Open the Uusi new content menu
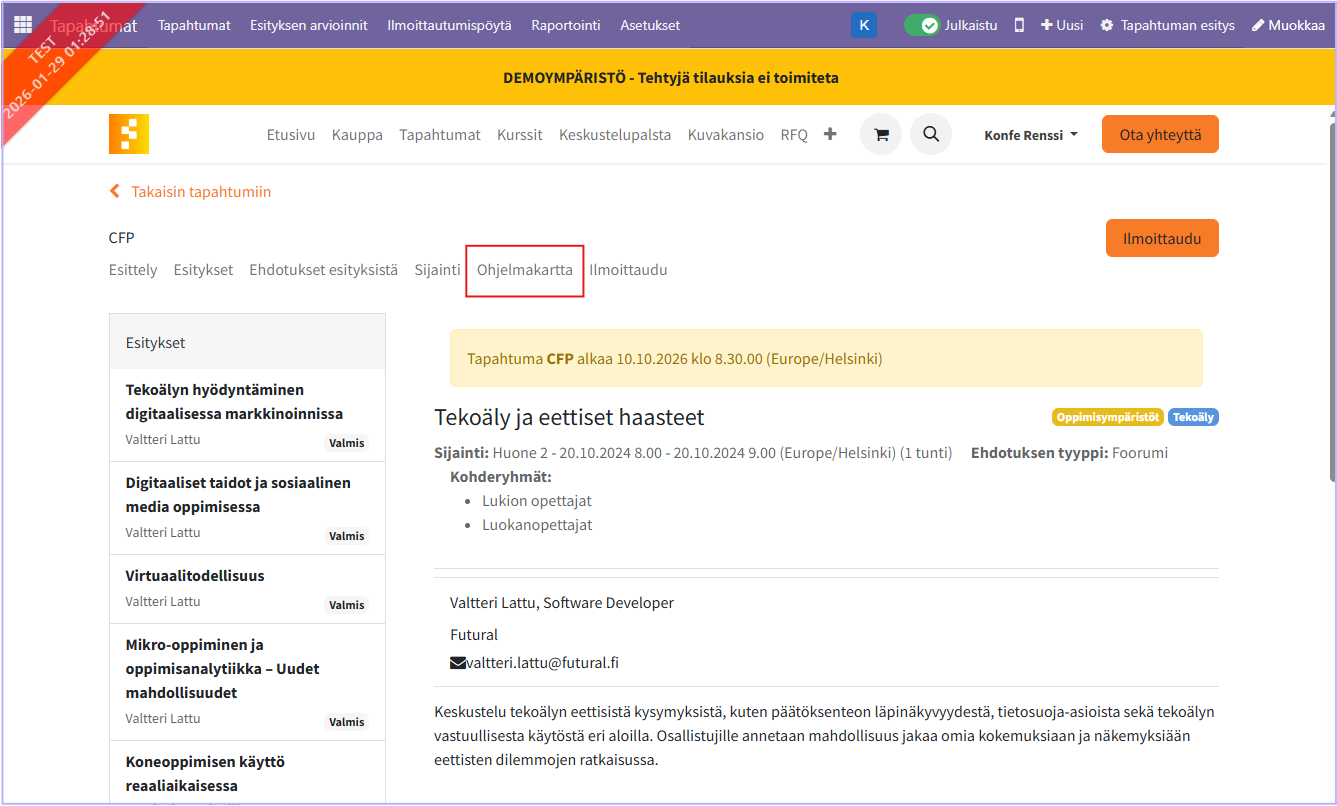The height and width of the screenshot is (806, 1337). (x=1062, y=25)
